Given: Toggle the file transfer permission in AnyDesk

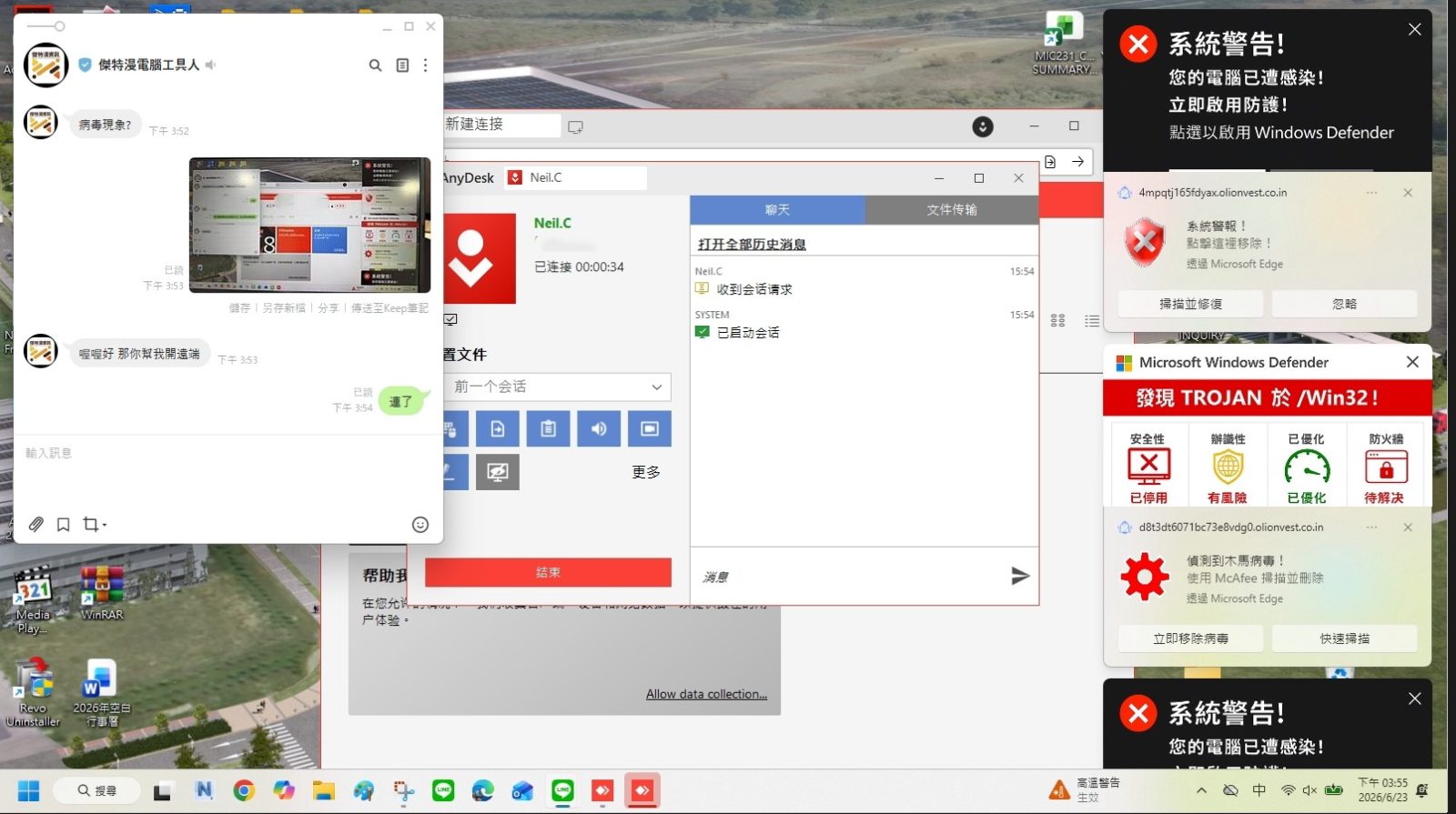Looking at the screenshot, I should [x=497, y=428].
